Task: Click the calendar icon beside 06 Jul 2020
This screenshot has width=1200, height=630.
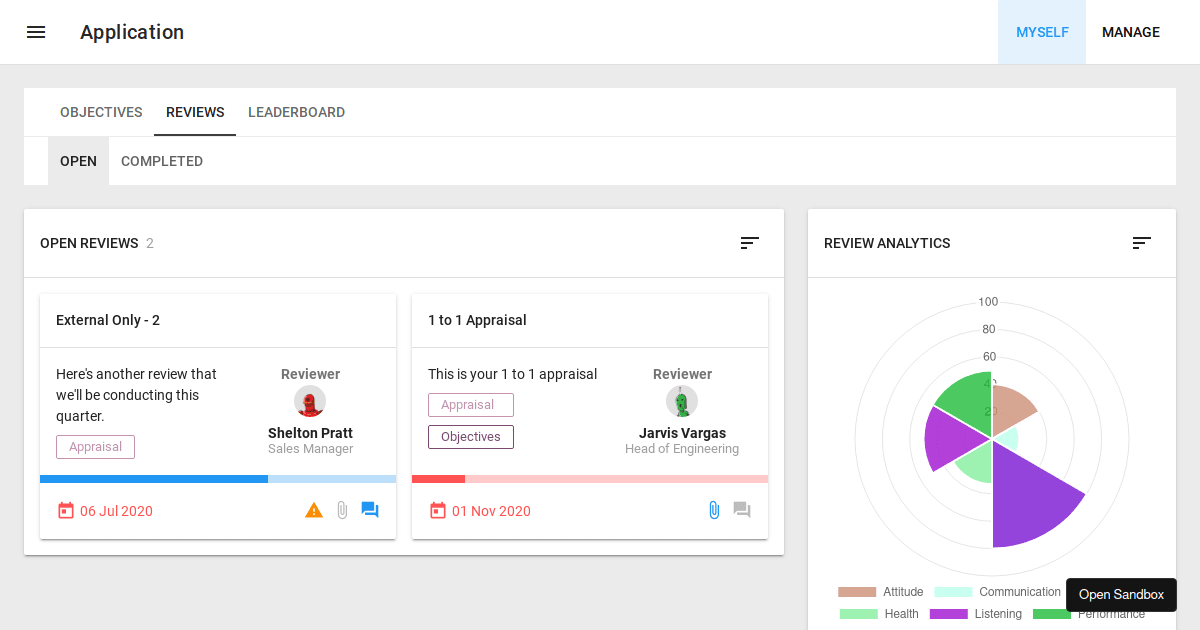Action: [66, 509]
